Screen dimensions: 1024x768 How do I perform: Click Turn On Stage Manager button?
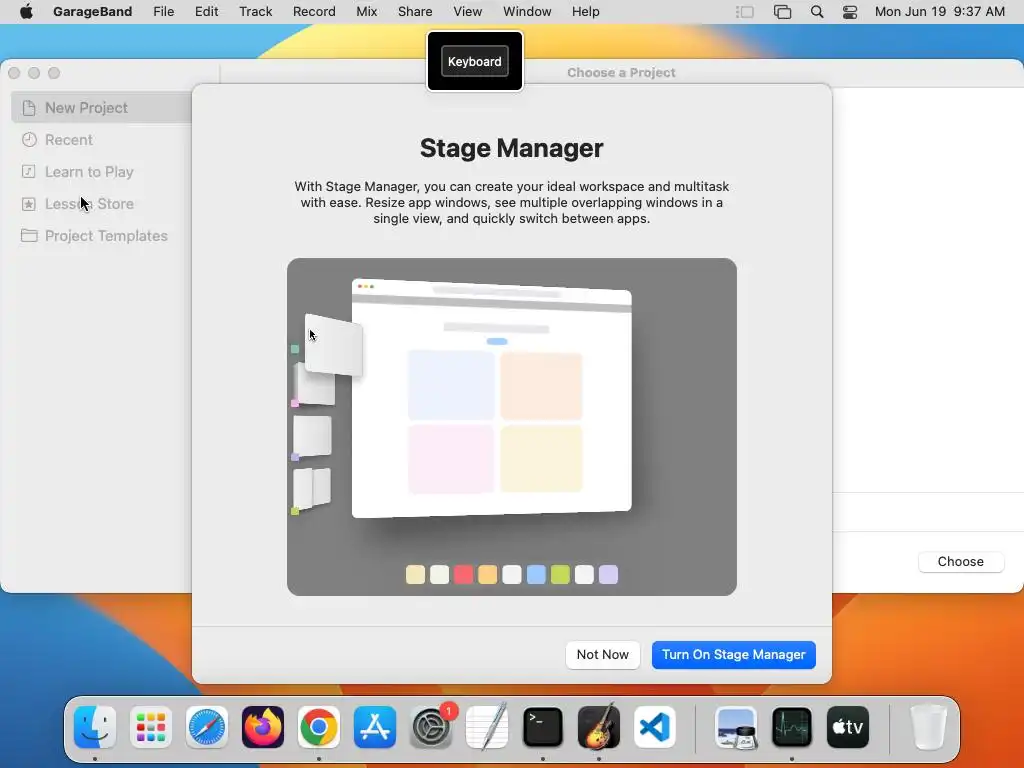(733, 654)
